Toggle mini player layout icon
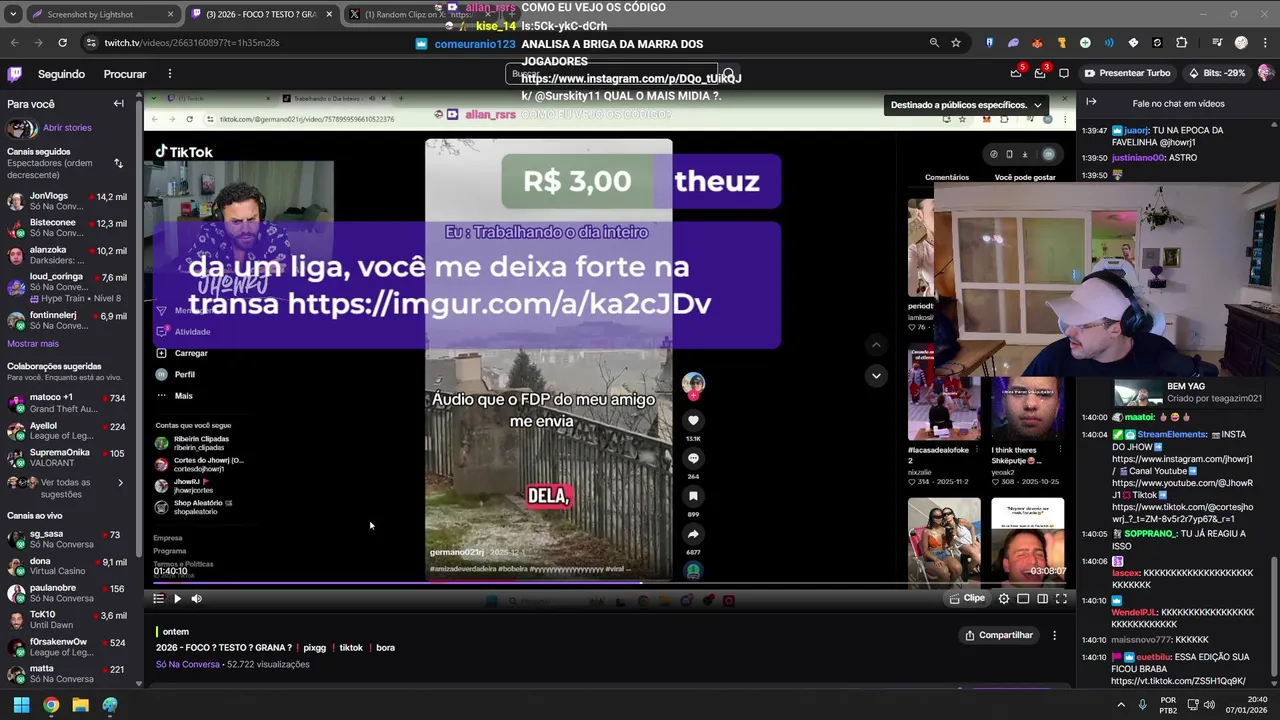1280x720 pixels. (1023, 599)
